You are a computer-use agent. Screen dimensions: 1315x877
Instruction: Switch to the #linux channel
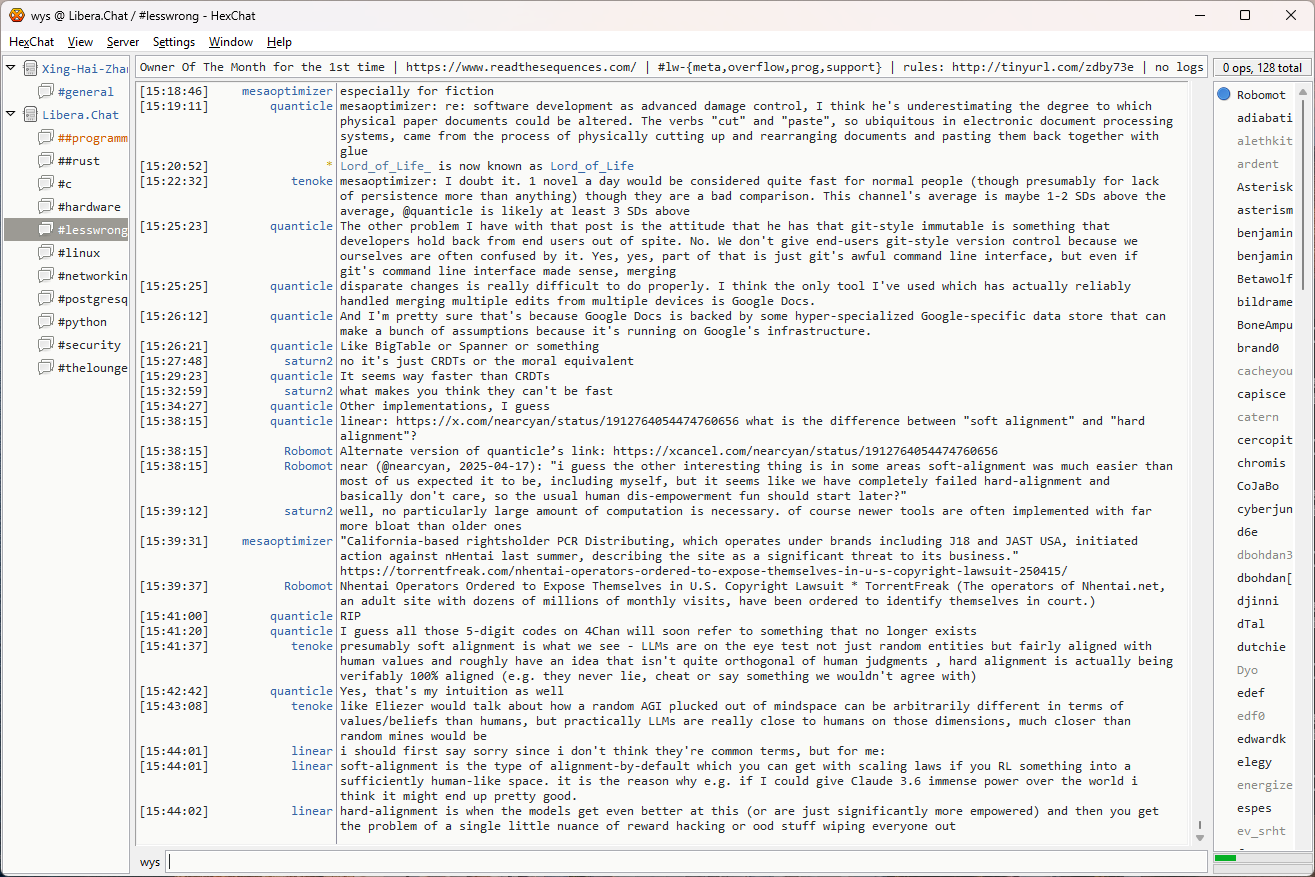pos(78,253)
